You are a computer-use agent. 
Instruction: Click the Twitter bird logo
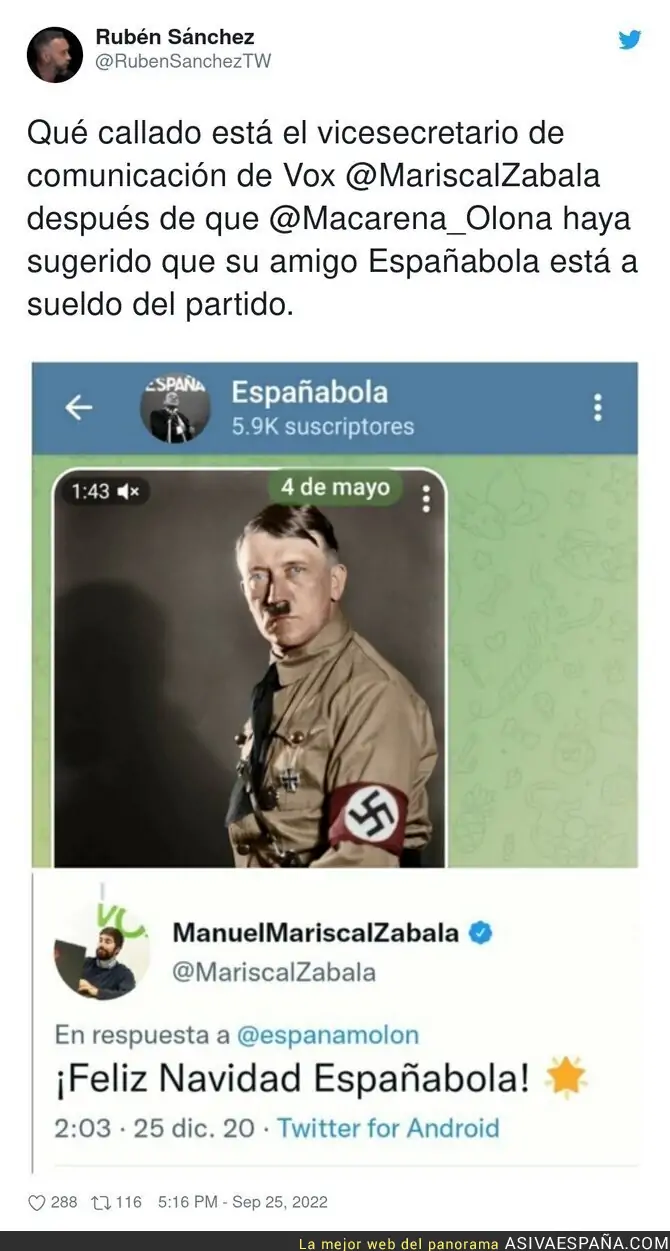tap(629, 40)
